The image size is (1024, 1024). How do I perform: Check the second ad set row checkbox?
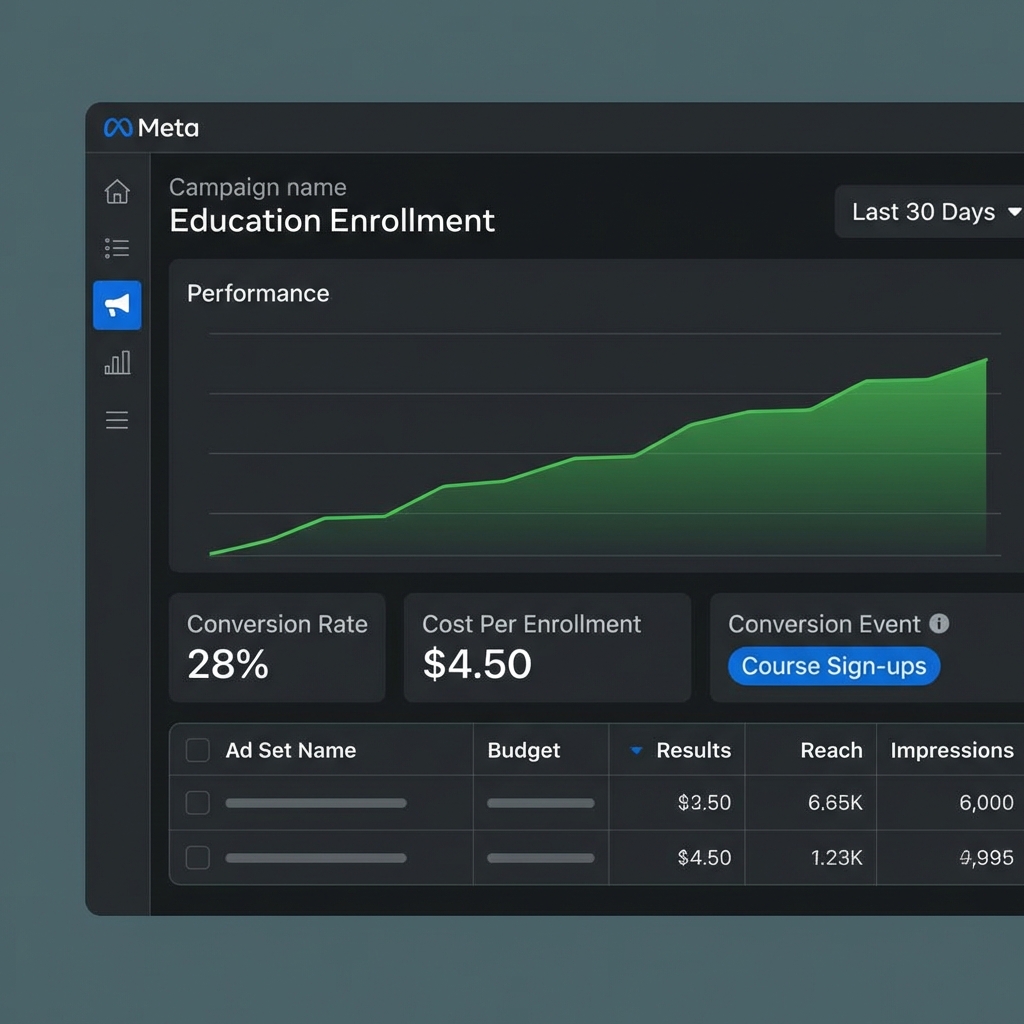(198, 858)
